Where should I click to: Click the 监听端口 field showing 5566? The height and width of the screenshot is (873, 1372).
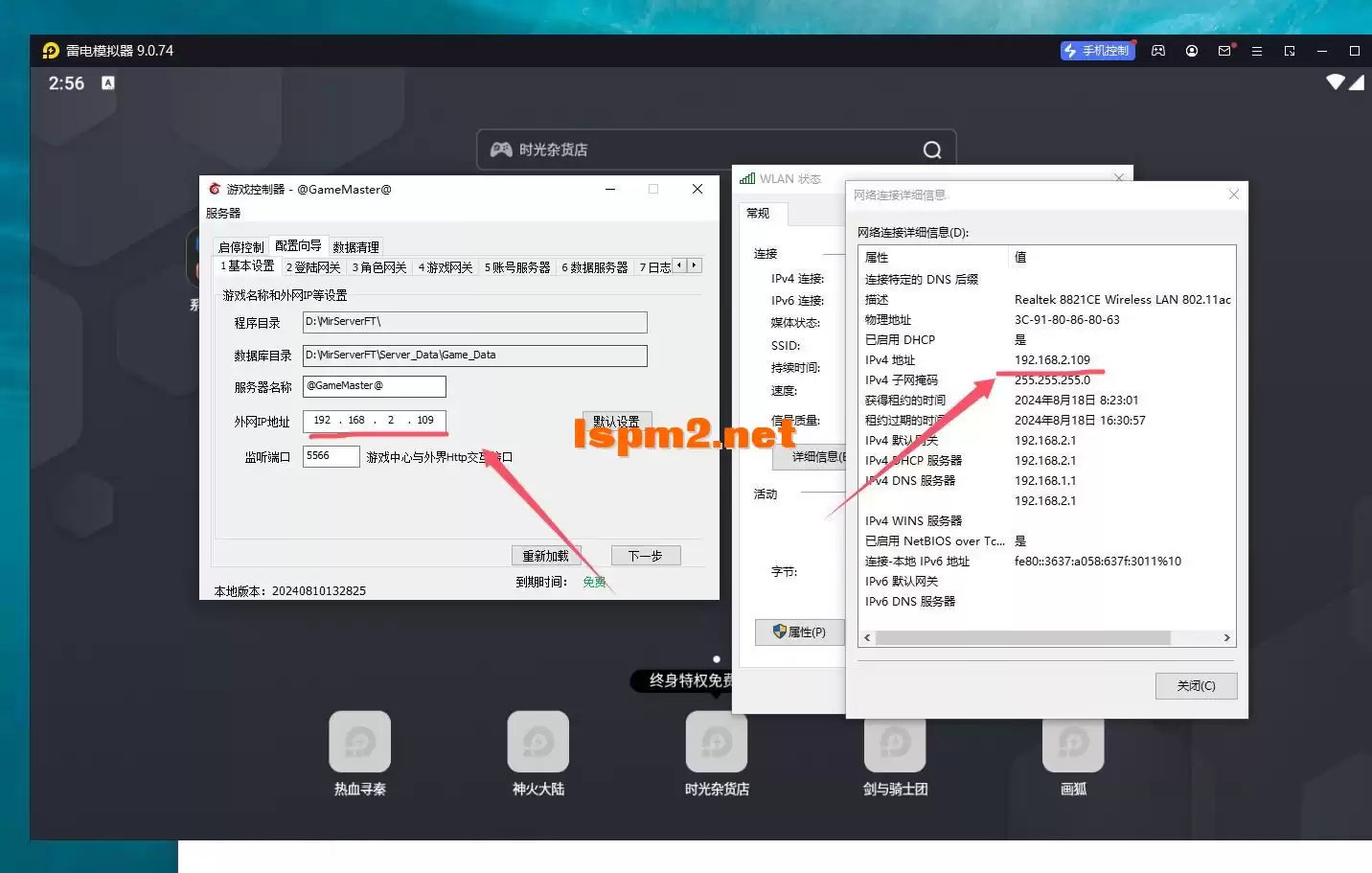(x=331, y=456)
